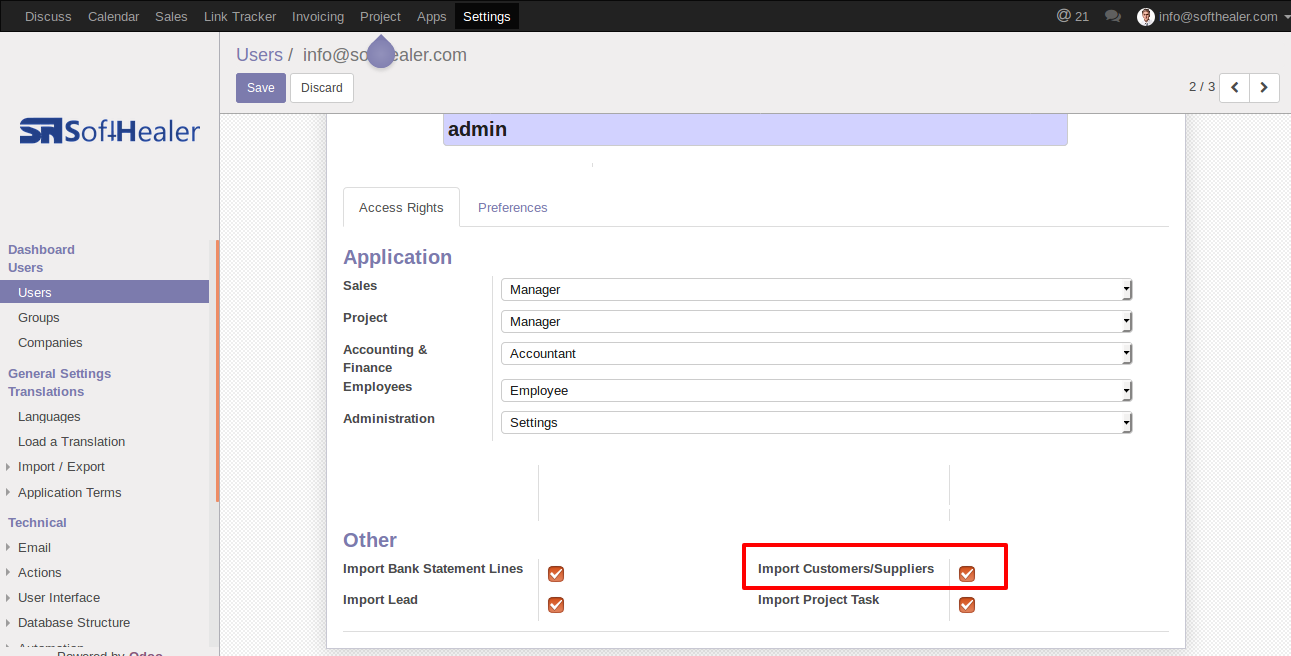Uncheck the Import Customers/Suppliers checkbox

coord(967,574)
